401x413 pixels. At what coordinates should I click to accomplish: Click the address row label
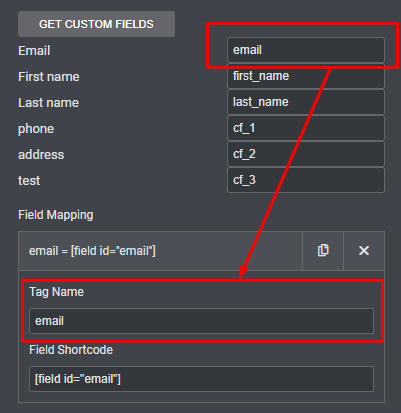point(41,155)
